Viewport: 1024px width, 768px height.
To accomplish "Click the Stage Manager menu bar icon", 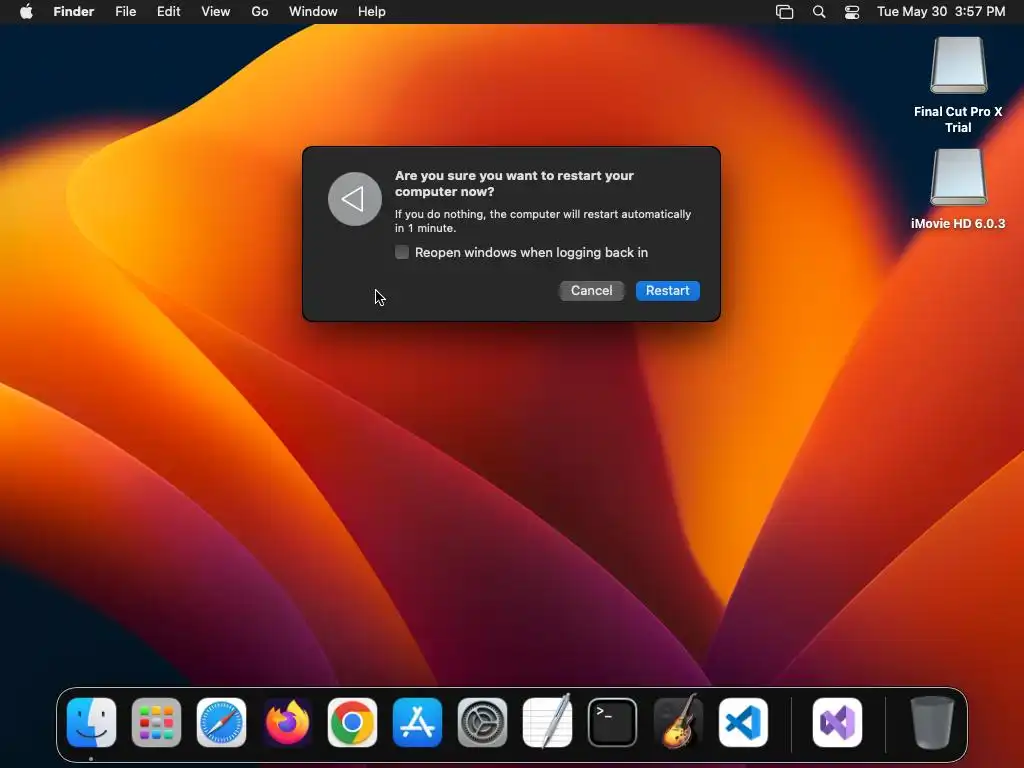I will [x=784, y=12].
